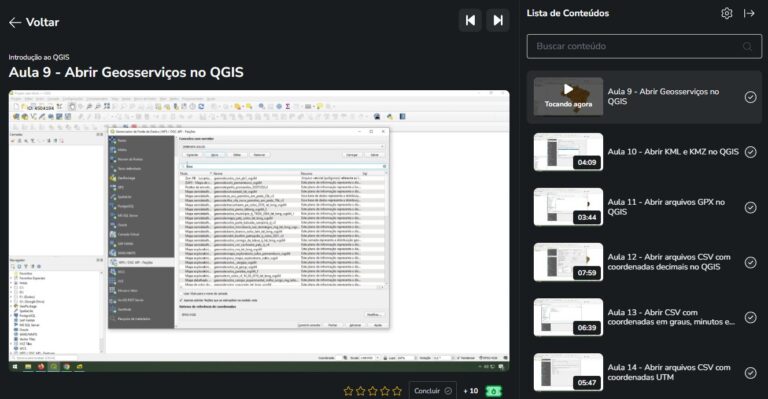The width and height of the screenshot is (768, 399).
Task: Open lesson Aula 11 - Abrir arquivos GPX
Action: point(644,207)
